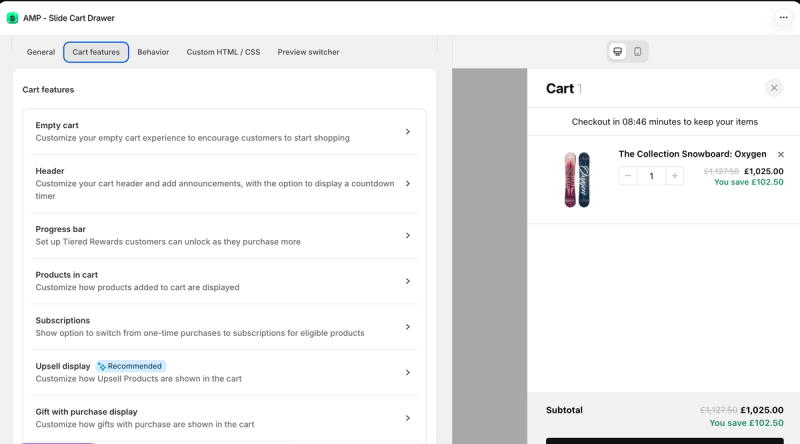Open Upsell display settings title
This screenshot has width=800, height=444.
(x=63, y=366)
